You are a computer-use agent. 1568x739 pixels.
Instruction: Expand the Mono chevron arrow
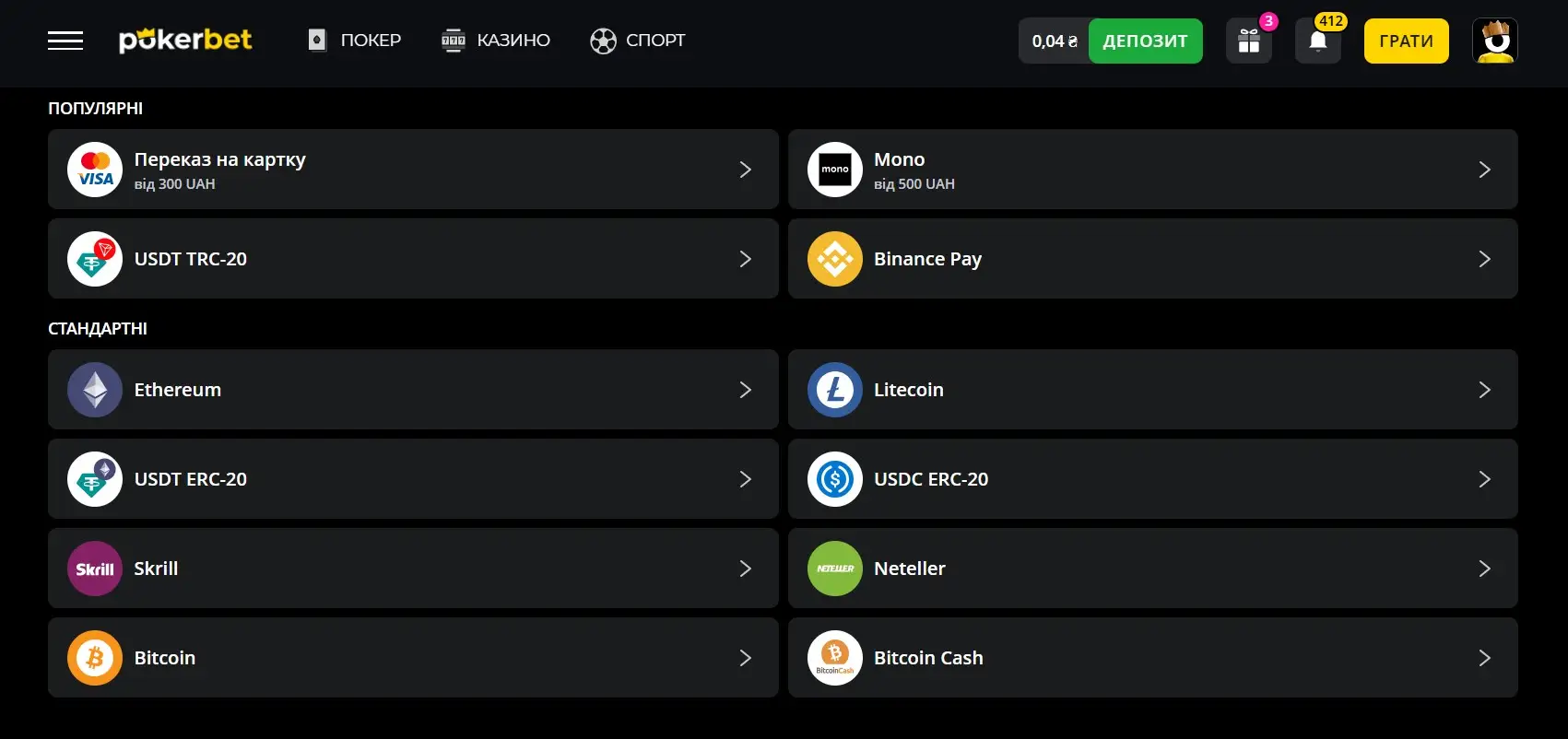click(x=1485, y=170)
